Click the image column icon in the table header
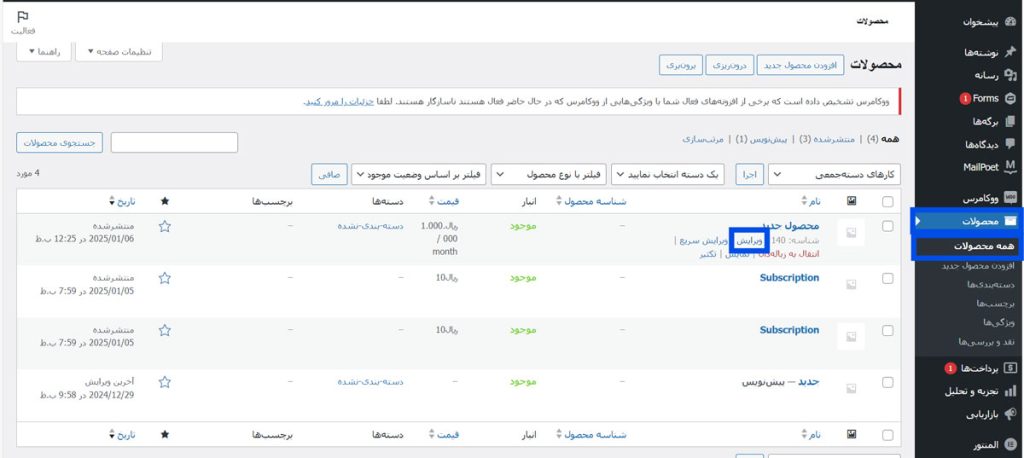Image resolution: width=1024 pixels, height=458 pixels. coord(852,201)
